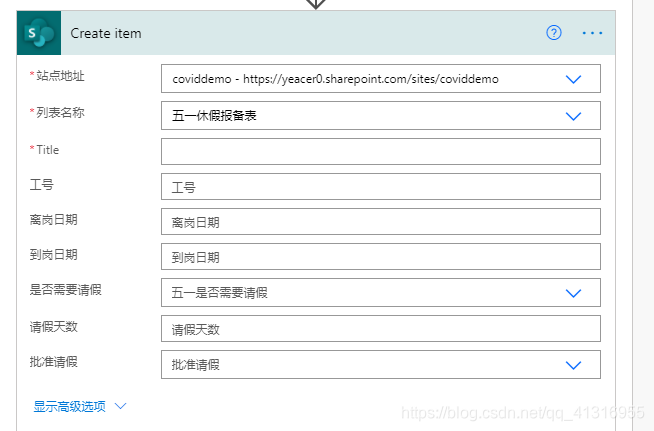
Task: Click the chevron beside 显示高级选项
Action: (121, 406)
